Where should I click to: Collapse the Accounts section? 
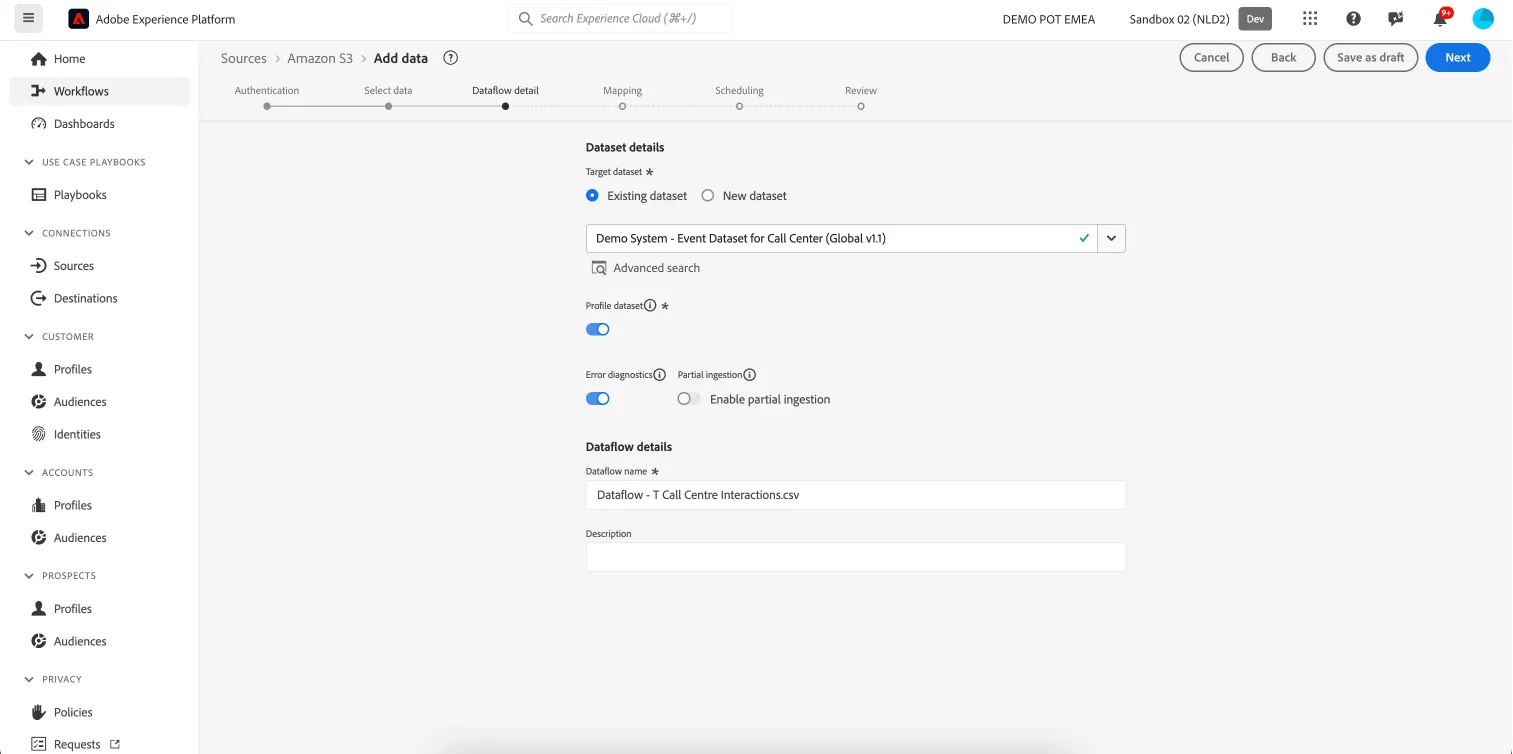click(29, 473)
